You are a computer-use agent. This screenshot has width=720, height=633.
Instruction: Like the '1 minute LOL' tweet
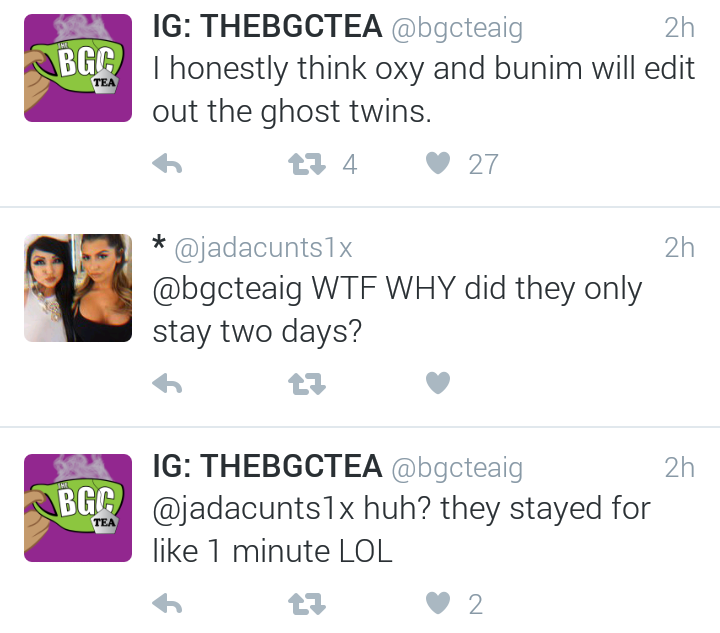pos(438,603)
